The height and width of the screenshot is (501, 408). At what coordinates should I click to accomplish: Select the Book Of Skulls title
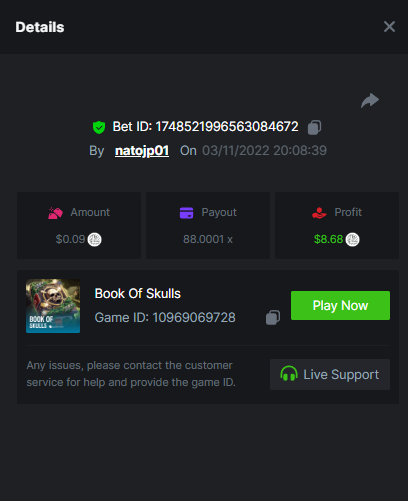pos(138,294)
